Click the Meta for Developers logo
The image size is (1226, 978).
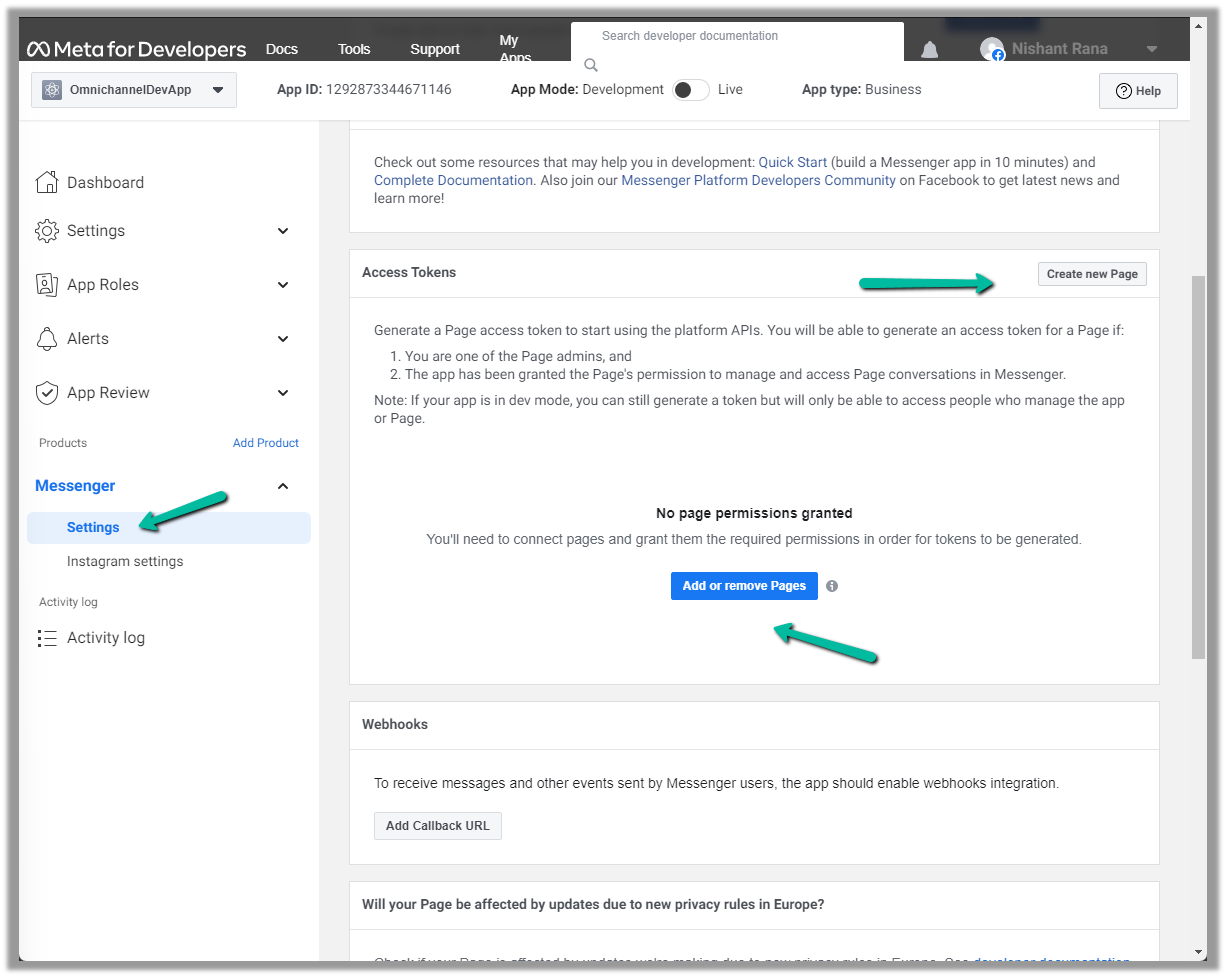click(x=137, y=49)
